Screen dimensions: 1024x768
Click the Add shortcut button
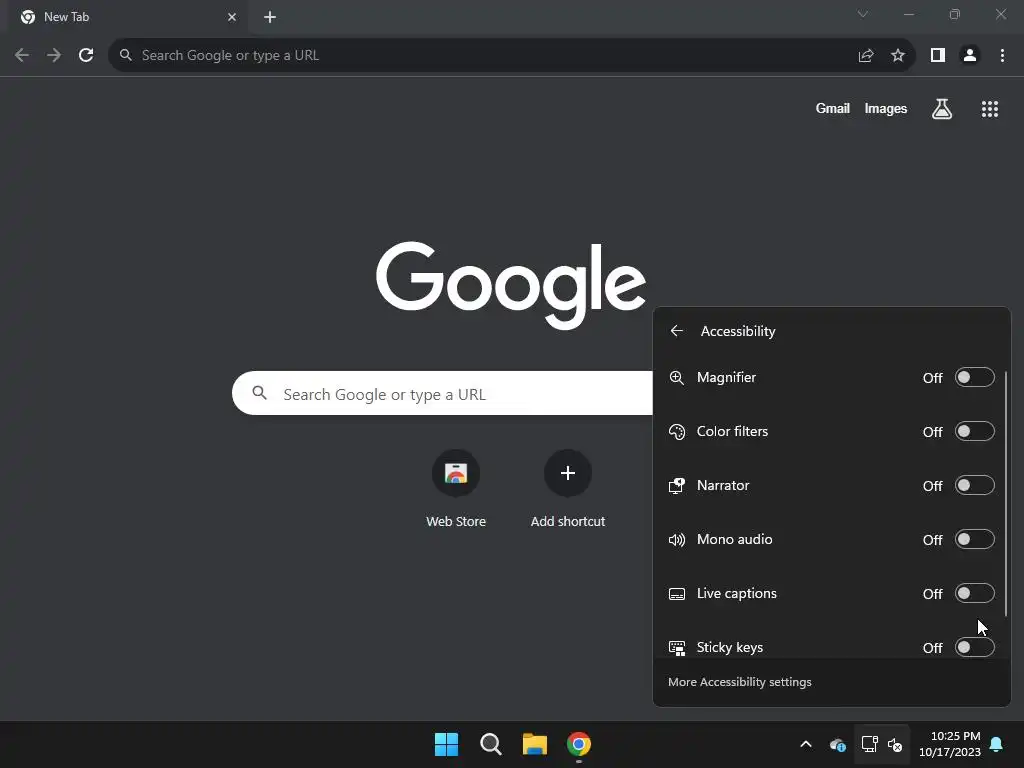click(x=568, y=488)
